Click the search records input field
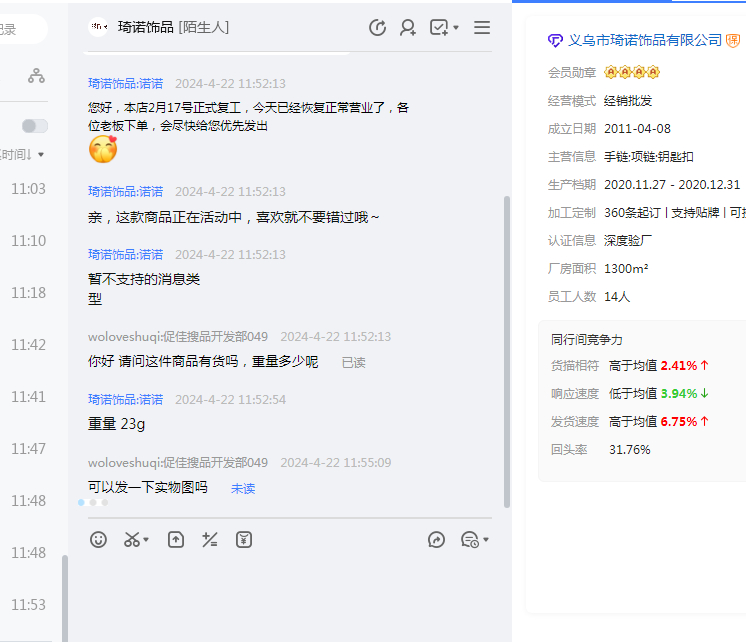Screen dimensions: 746x642 click(20, 30)
